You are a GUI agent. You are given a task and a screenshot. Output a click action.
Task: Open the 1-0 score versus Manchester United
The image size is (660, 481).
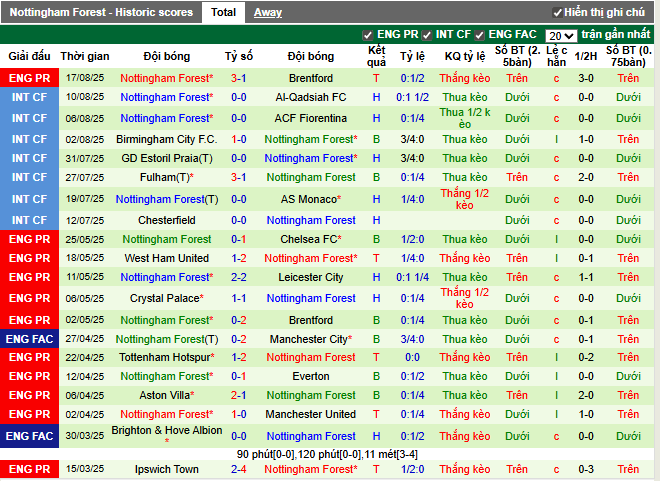239,414
